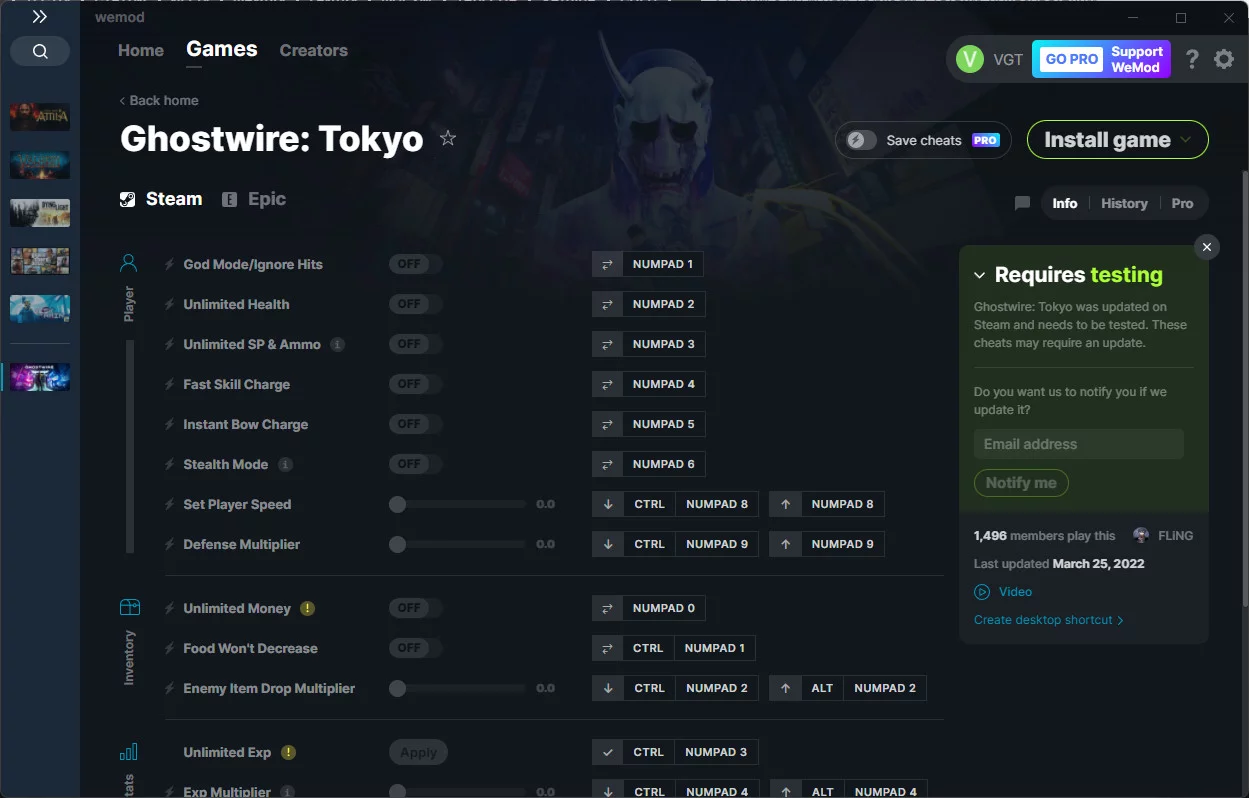Expand the sidebar with the double-chevron icon
The image size is (1249, 798).
[39, 17]
